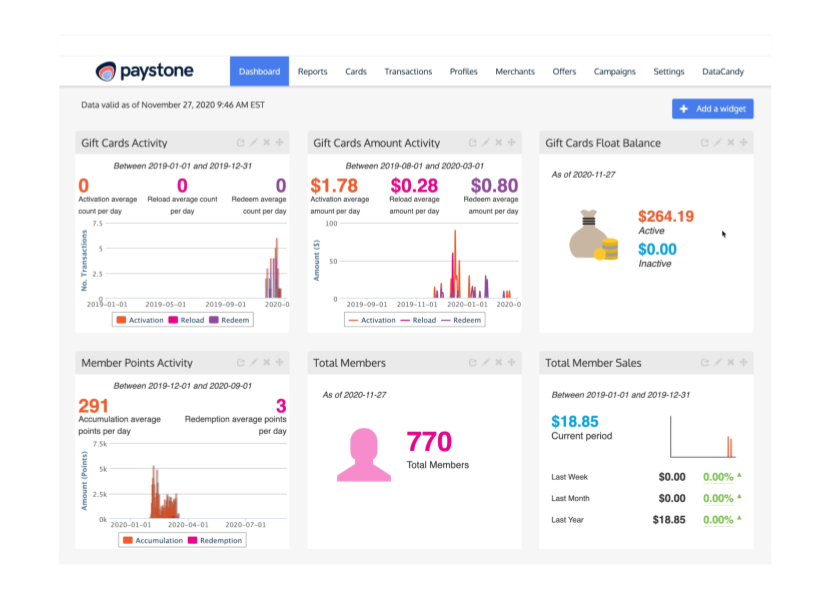Click the refresh icon on Member Points Activity
The height and width of the screenshot is (600, 830).
(x=239, y=362)
